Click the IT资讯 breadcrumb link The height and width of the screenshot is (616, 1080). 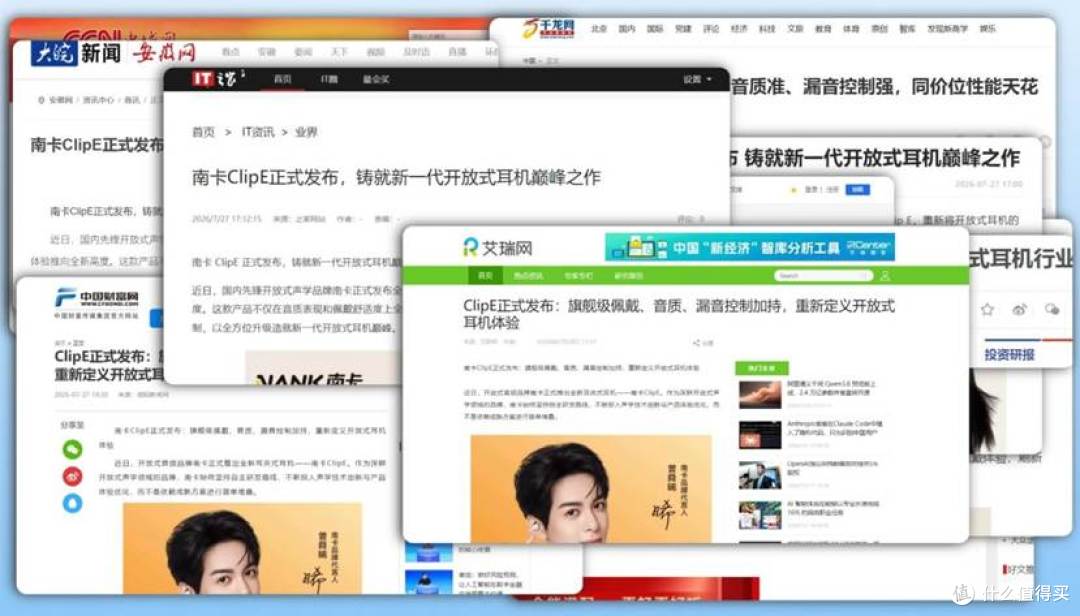click(258, 132)
